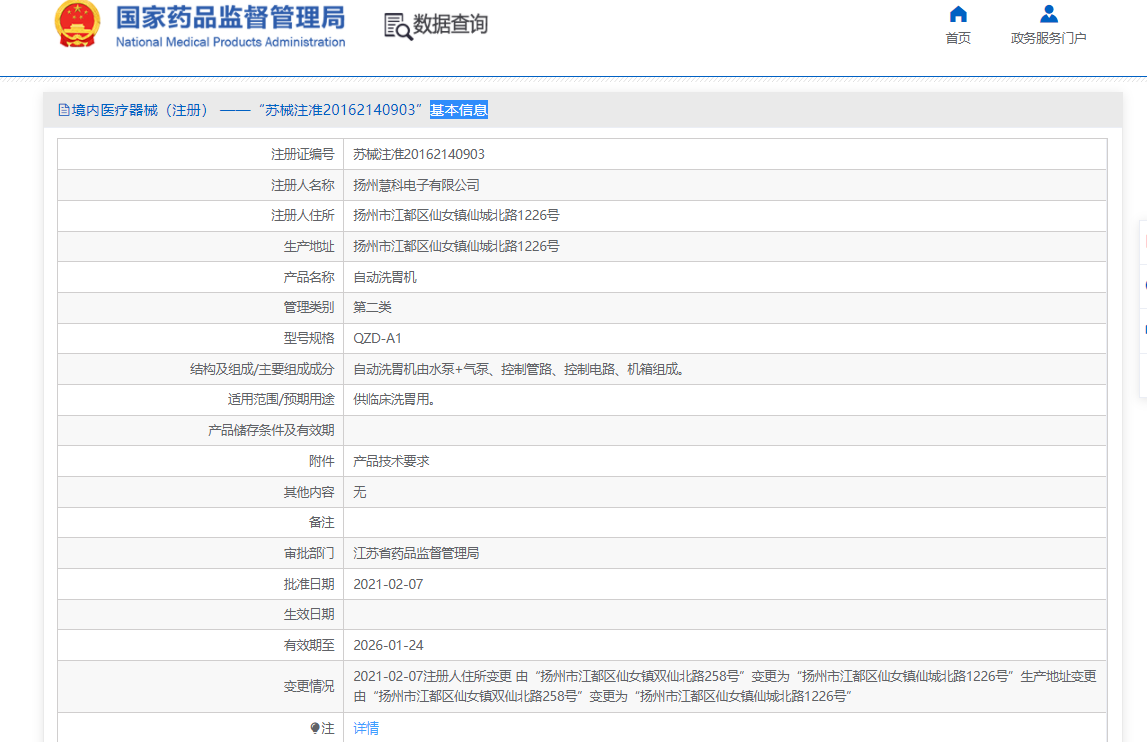Click the 首页 text link
Image resolution: width=1147 pixels, height=742 pixels.
tap(958, 38)
